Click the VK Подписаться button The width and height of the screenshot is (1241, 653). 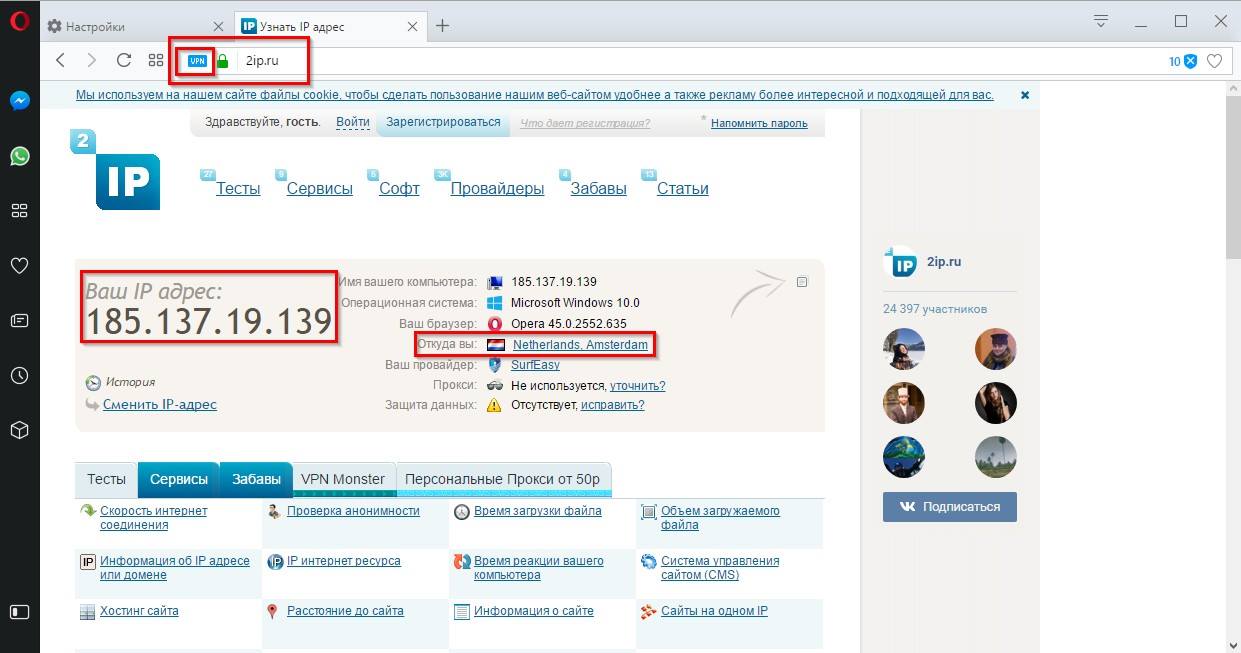coord(949,507)
